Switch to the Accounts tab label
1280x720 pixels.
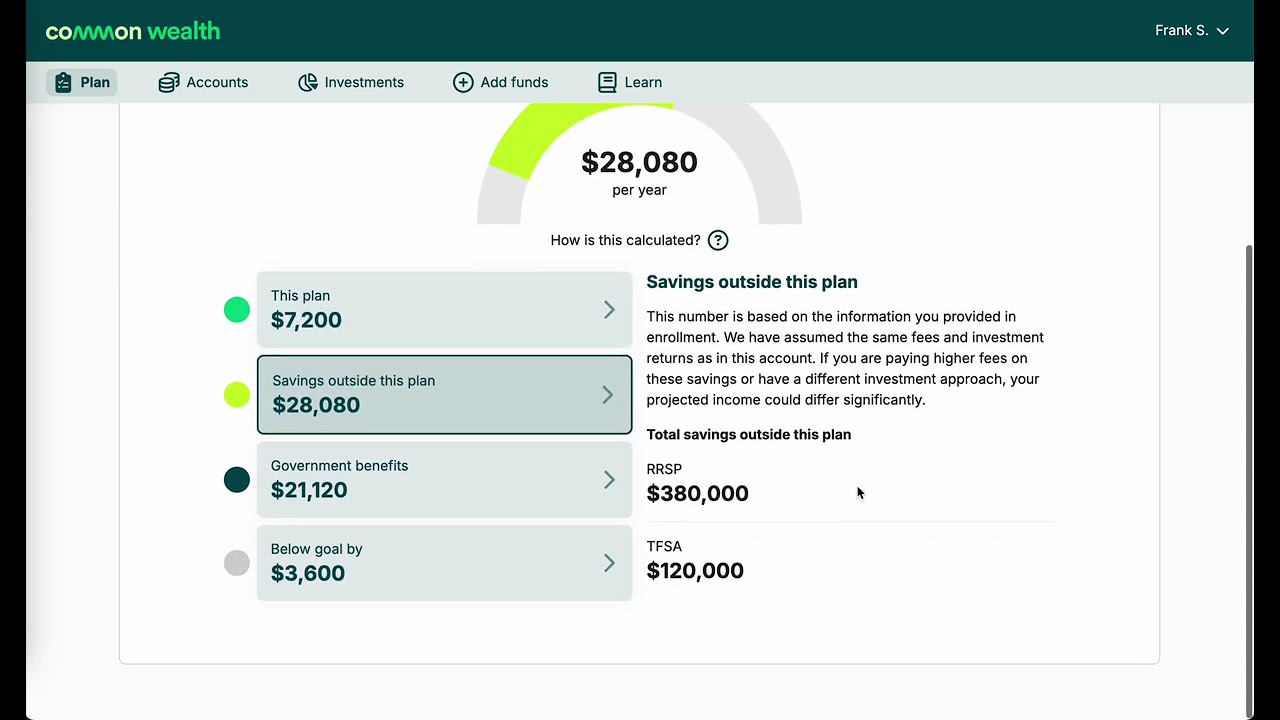(x=217, y=82)
